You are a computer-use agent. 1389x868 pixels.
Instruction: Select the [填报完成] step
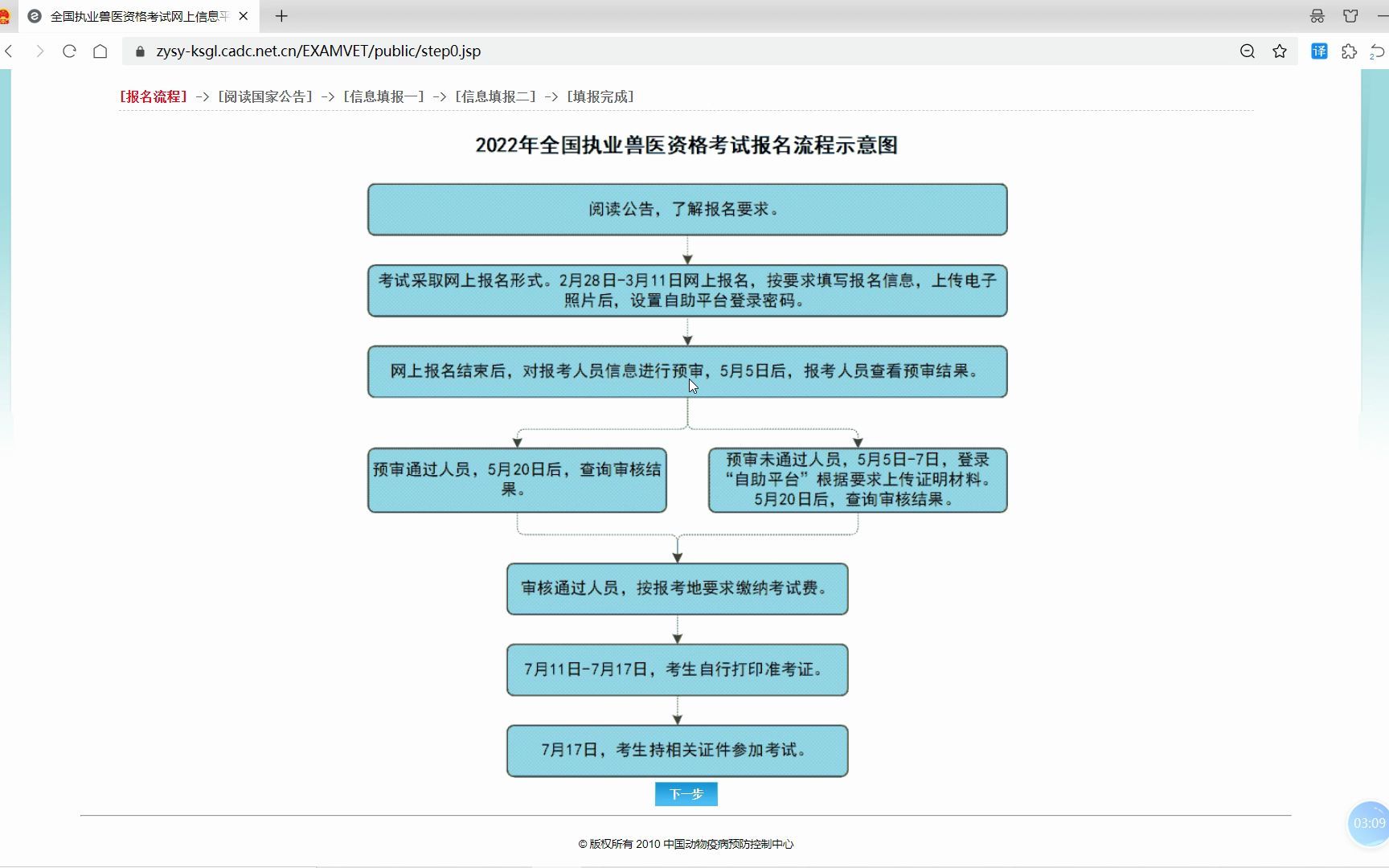tap(600, 96)
